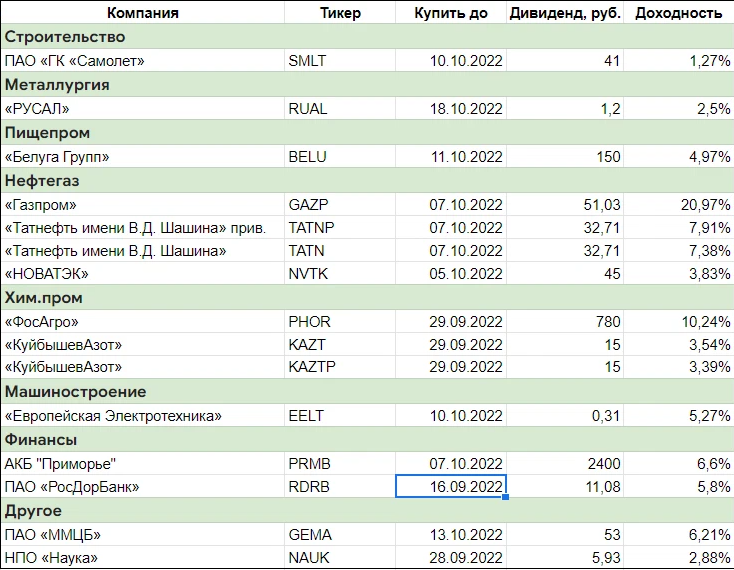
Task: Select cell ПАО «ГК «Самолет»
Action: pyautogui.click(x=143, y=60)
